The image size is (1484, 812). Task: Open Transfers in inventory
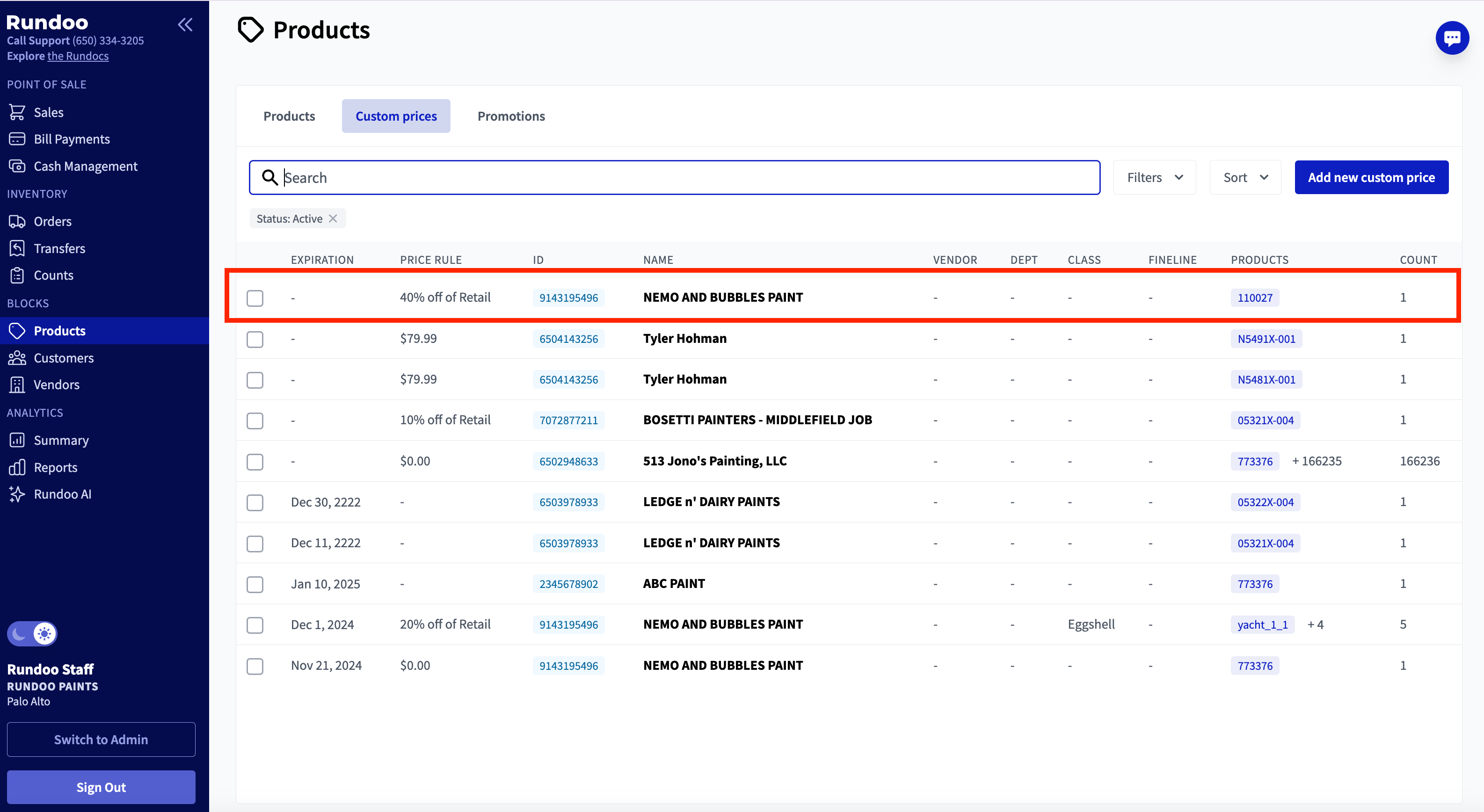click(x=59, y=248)
